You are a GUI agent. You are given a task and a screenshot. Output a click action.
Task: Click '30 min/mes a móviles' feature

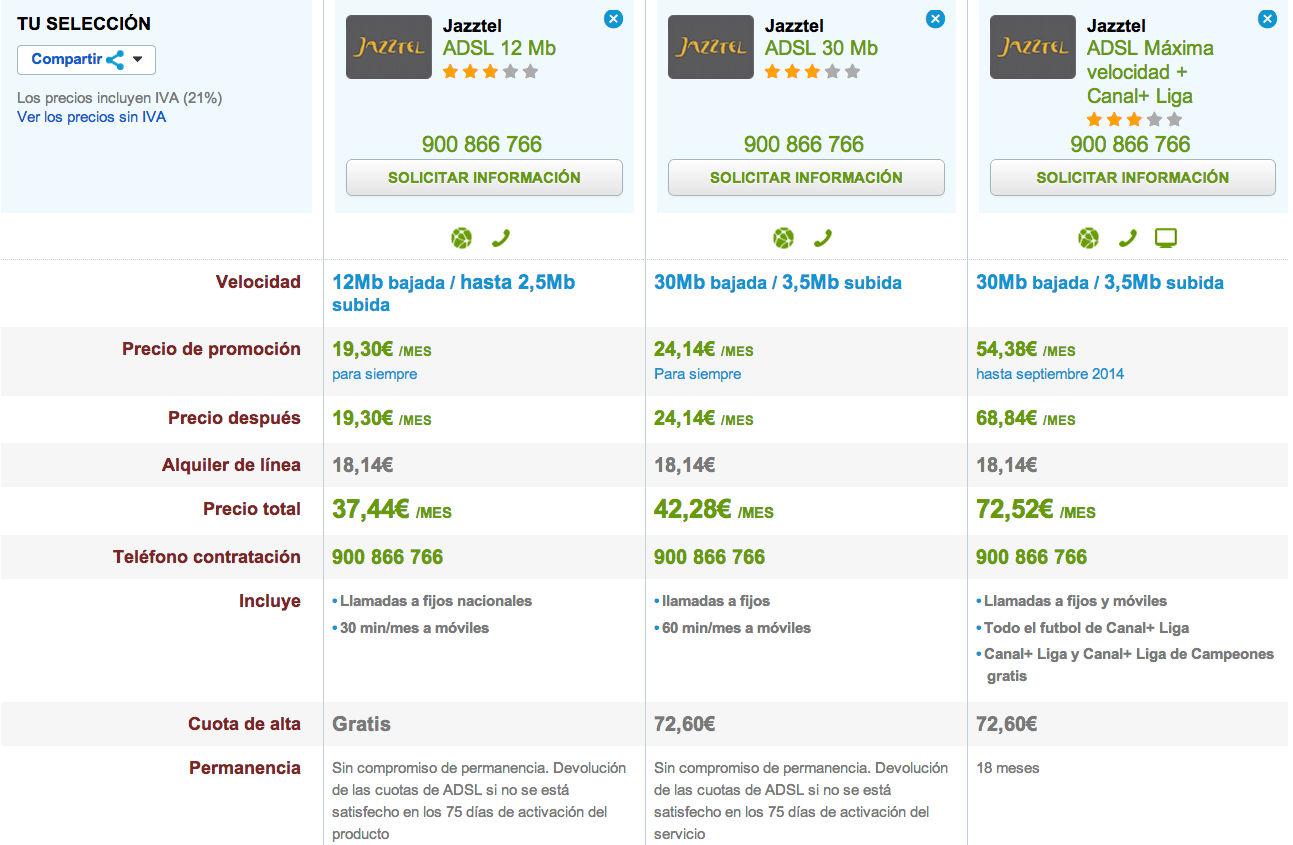(414, 628)
